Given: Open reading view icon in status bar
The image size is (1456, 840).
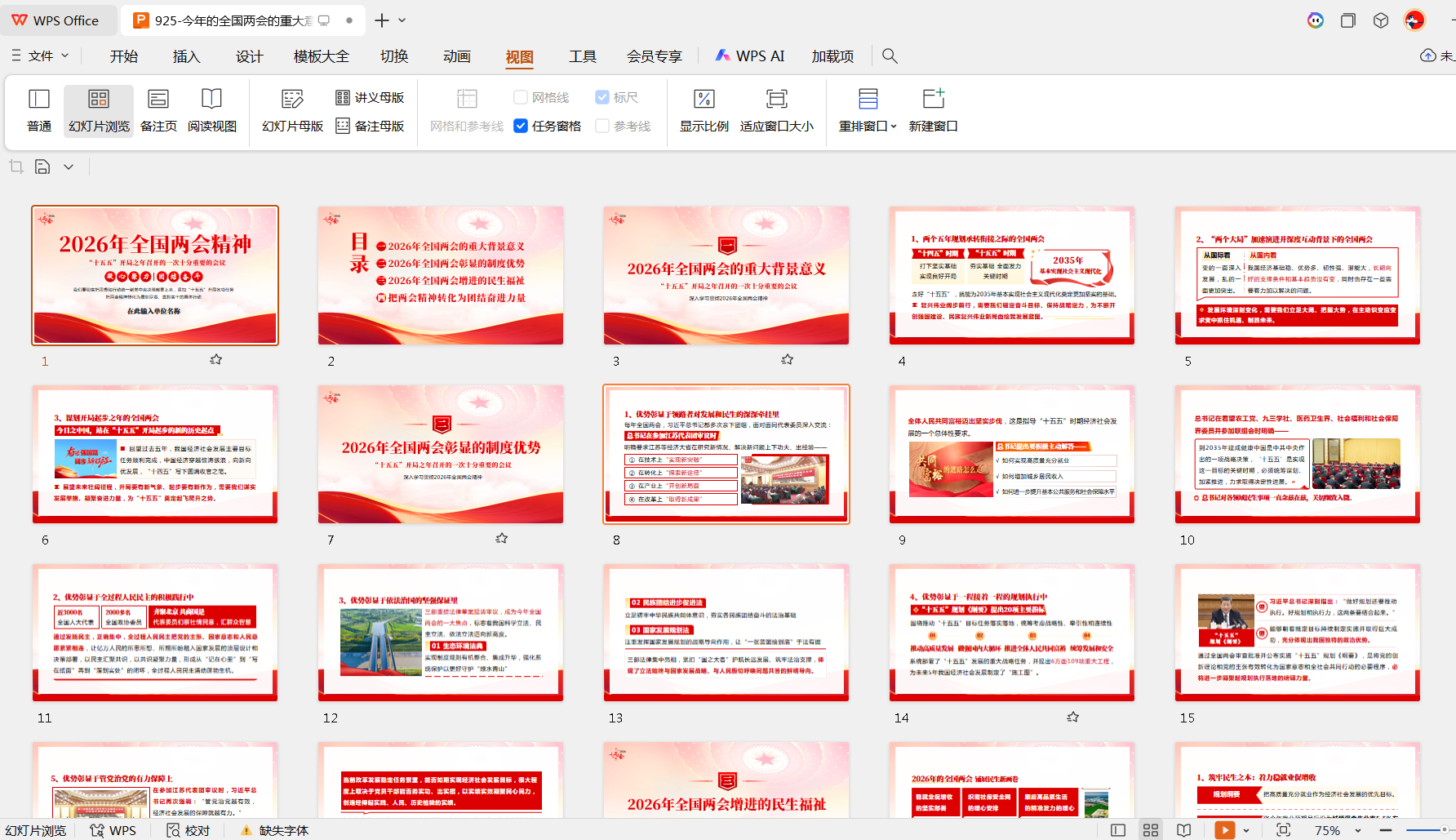Looking at the screenshot, I should [x=1183, y=830].
